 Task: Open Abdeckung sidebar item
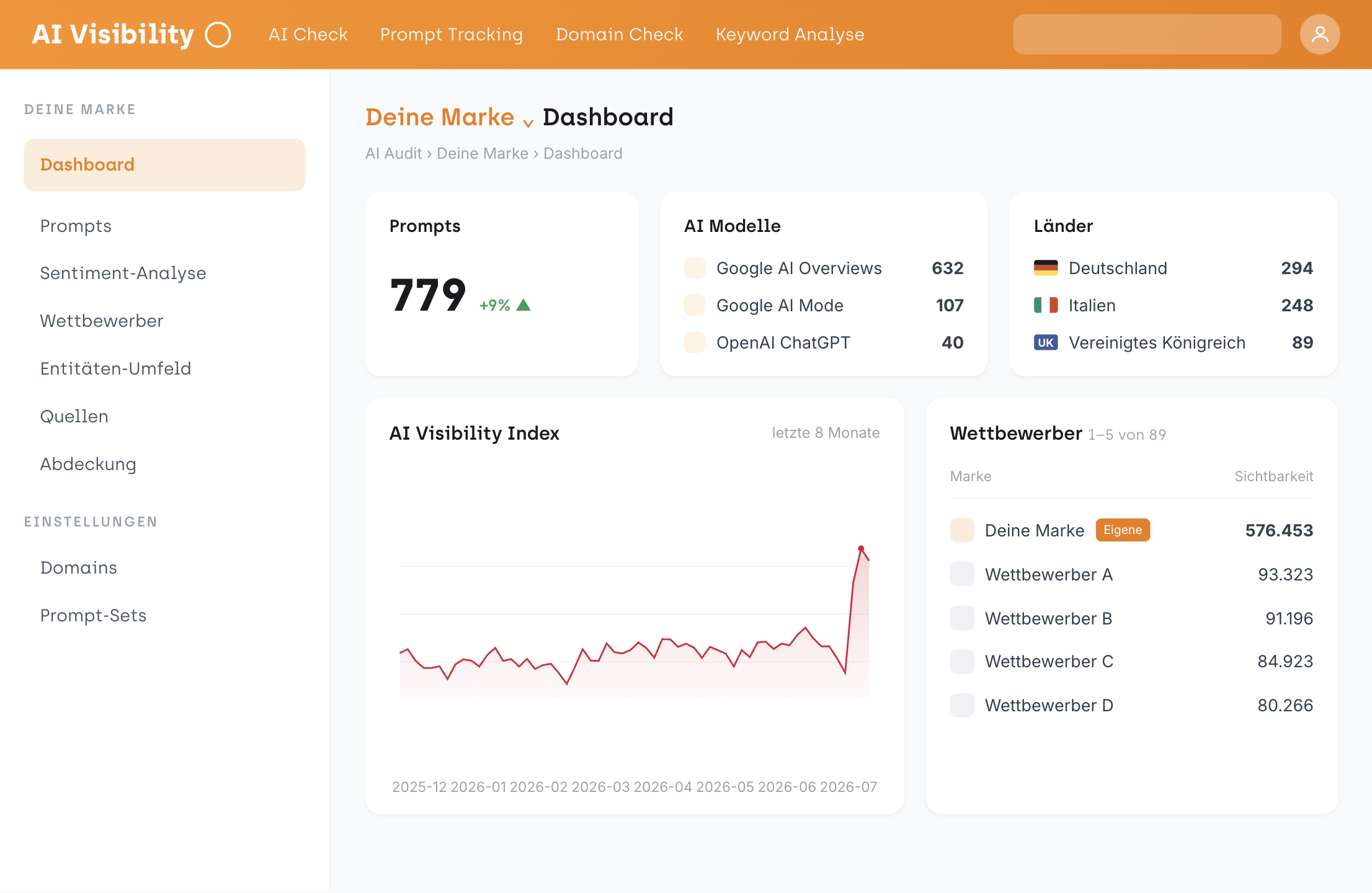click(x=88, y=464)
